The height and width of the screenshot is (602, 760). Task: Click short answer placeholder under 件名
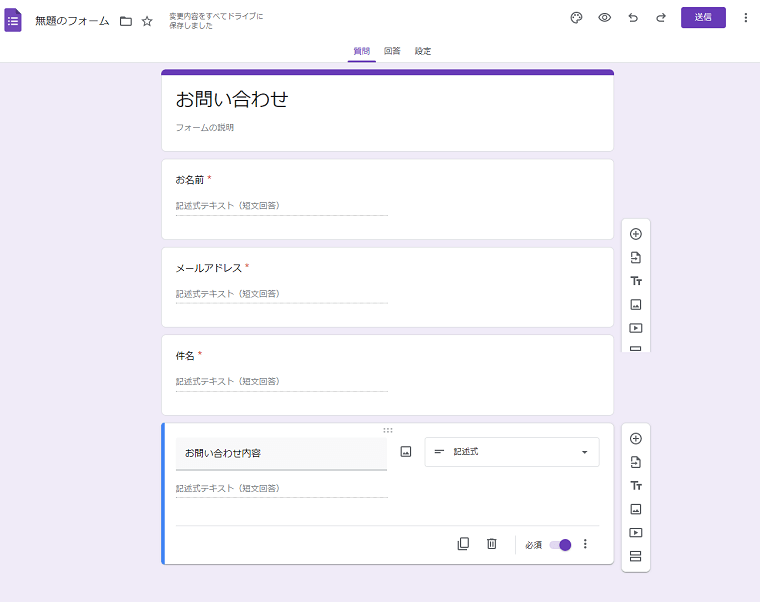228,381
